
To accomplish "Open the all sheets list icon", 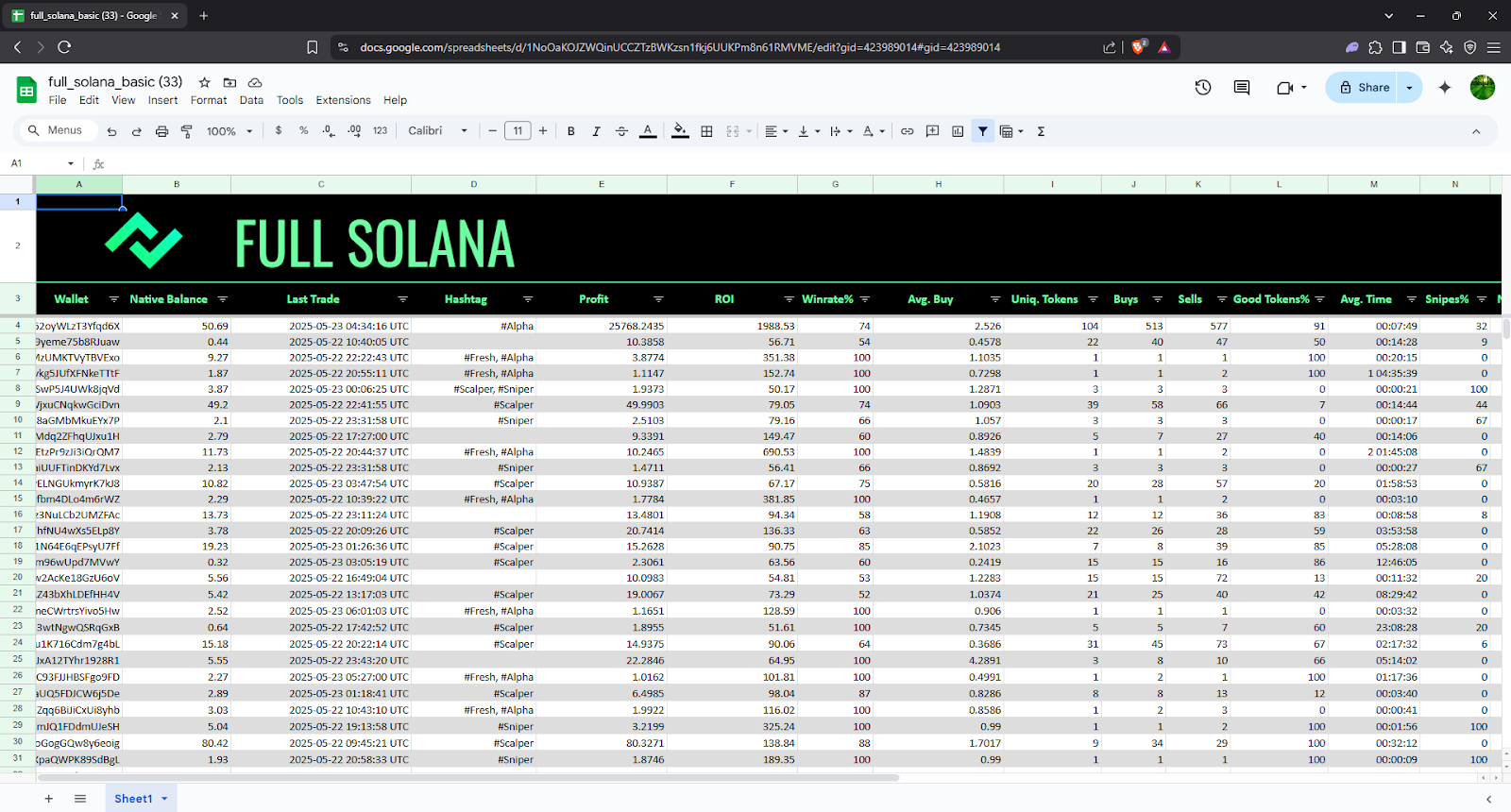I will (x=80, y=799).
